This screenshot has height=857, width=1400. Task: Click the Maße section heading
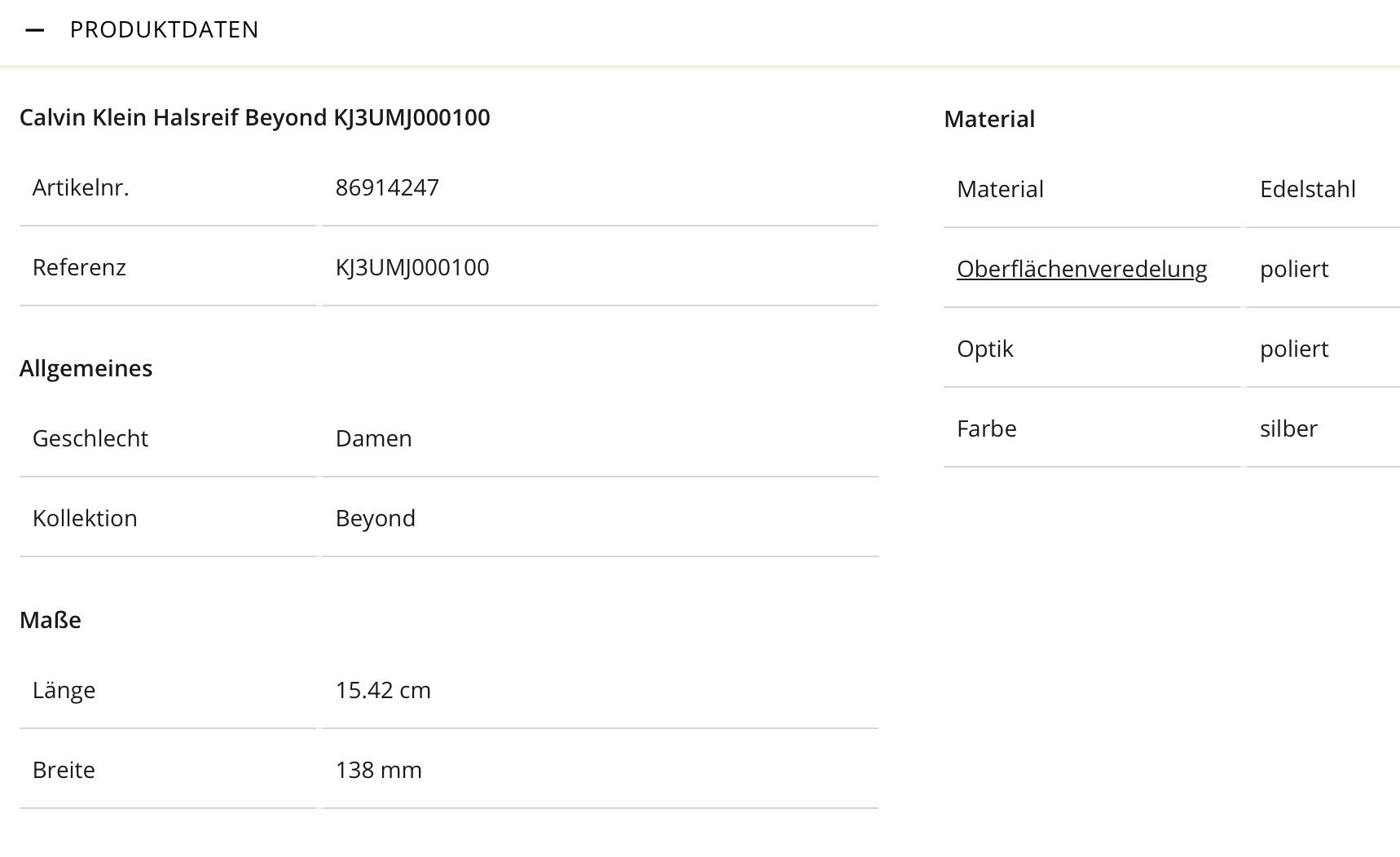click(51, 620)
